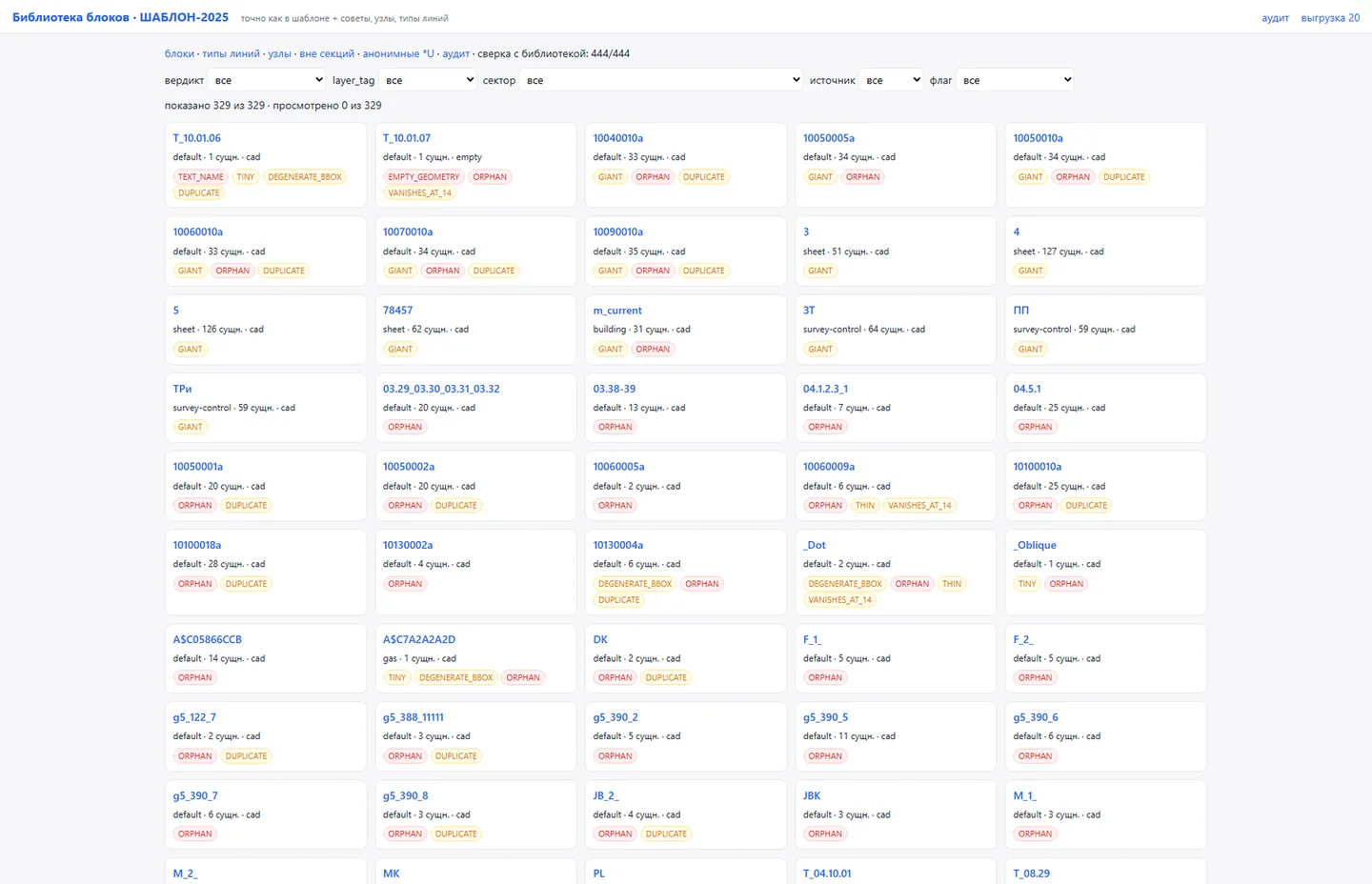Open block T_10.01.06
Viewport: 1372px width, 884px height.
click(x=196, y=138)
